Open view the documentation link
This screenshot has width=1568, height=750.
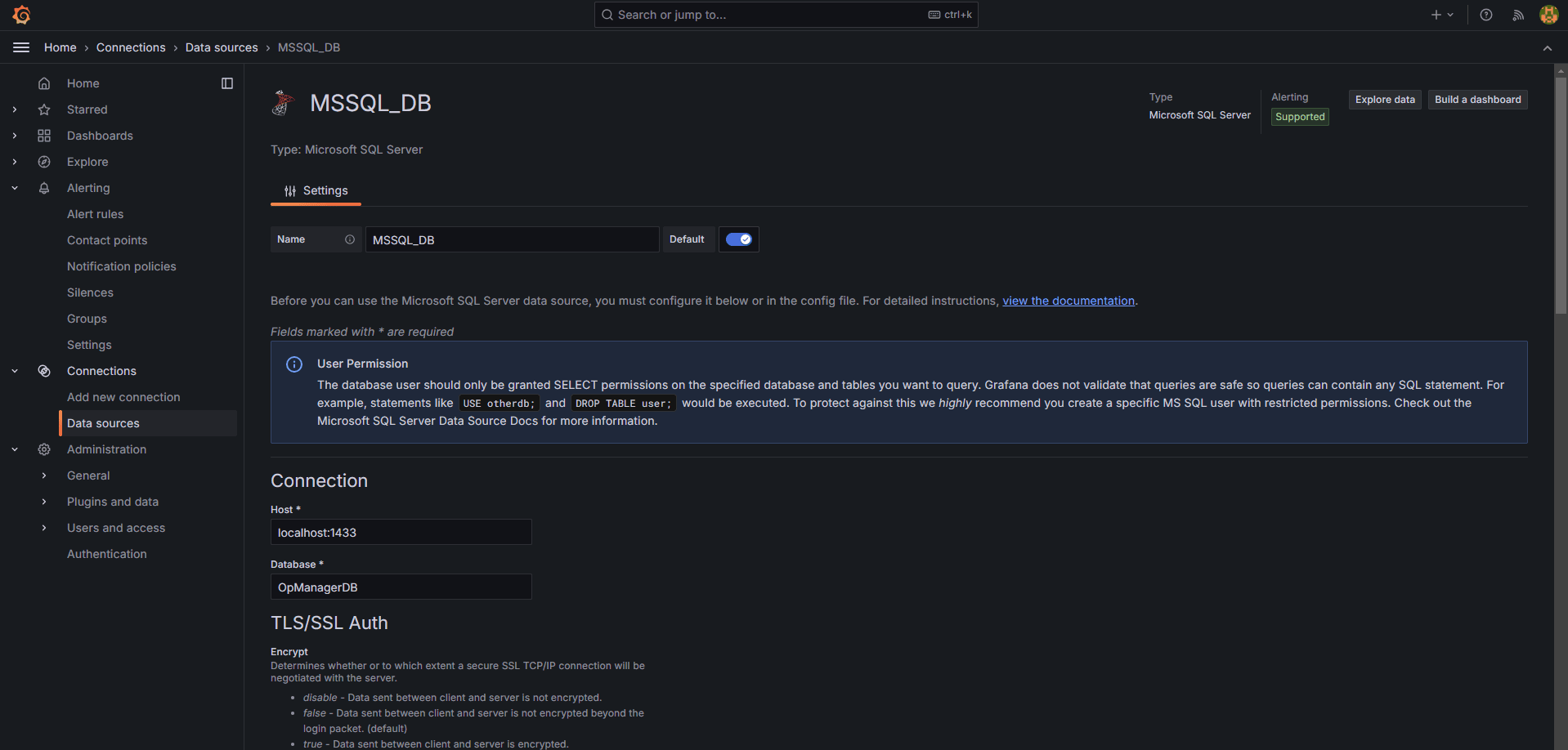pos(1068,301)
